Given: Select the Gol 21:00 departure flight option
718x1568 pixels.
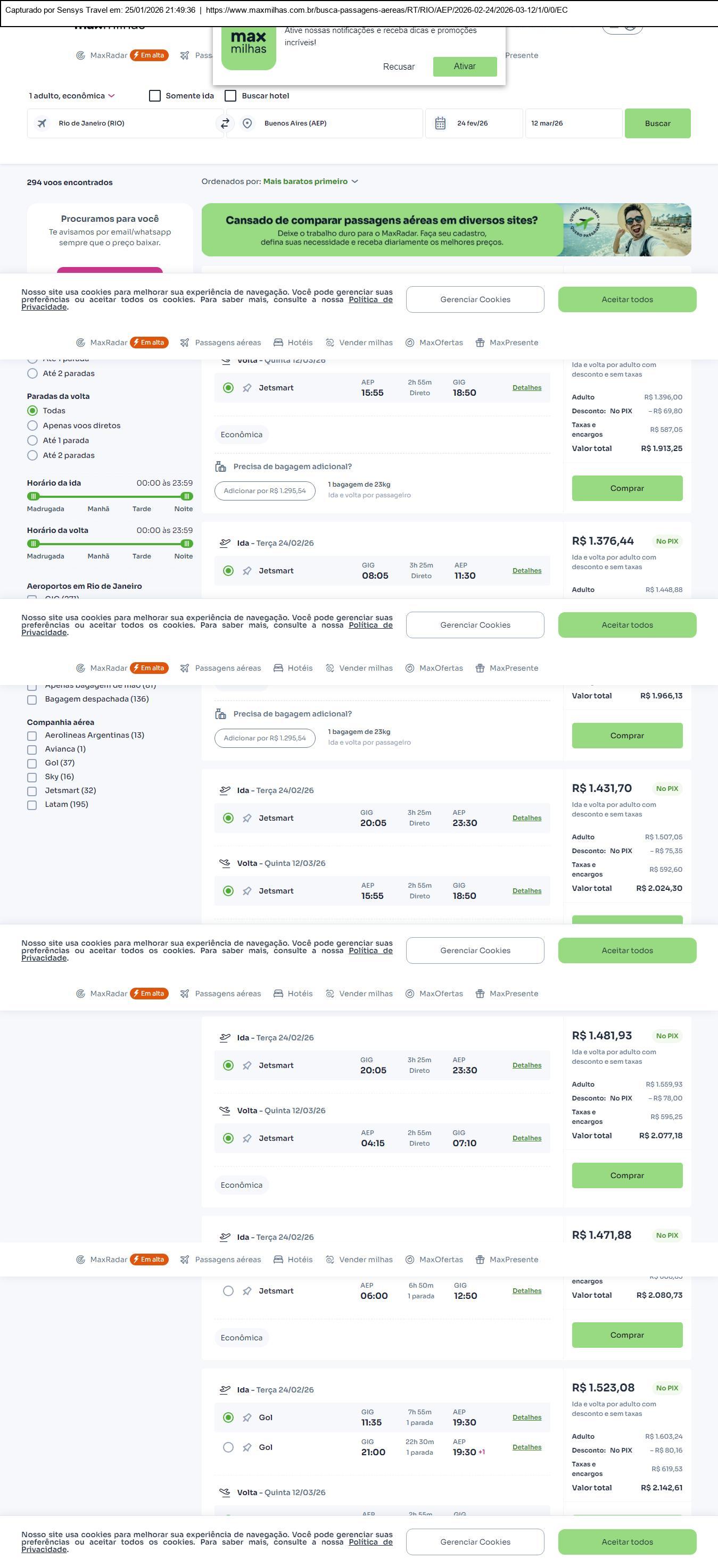Looking at the screenshot, I should click(228, 1447).
